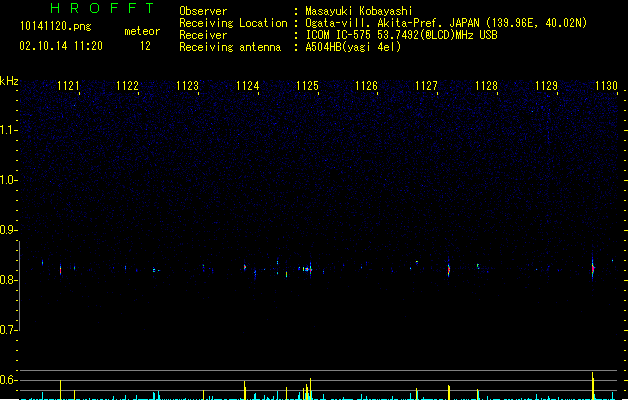Click the timestamp 02.10.14 11:20

(x=61, y=46)
